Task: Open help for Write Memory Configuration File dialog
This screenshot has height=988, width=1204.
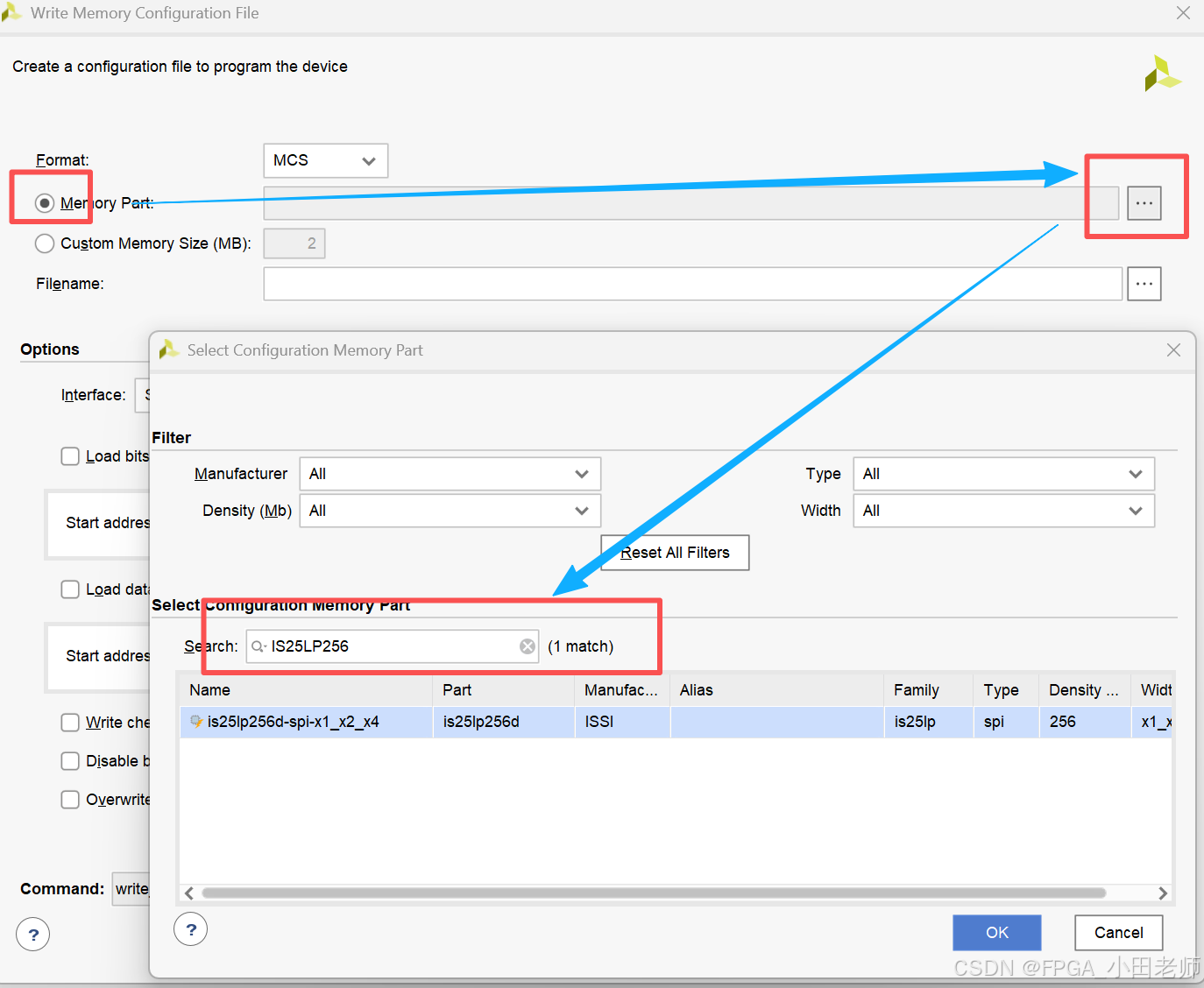Action: point(33,935)
